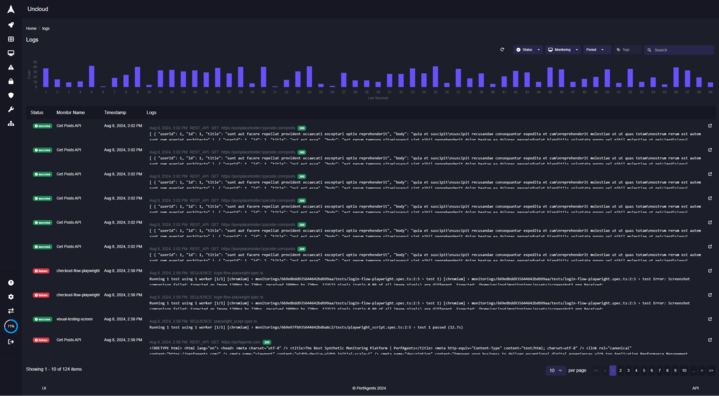Click the wrench tools icon in sidebar
The width and height of the screenshot is (719, 396).
pyautogui.click(x=11, y=110)
